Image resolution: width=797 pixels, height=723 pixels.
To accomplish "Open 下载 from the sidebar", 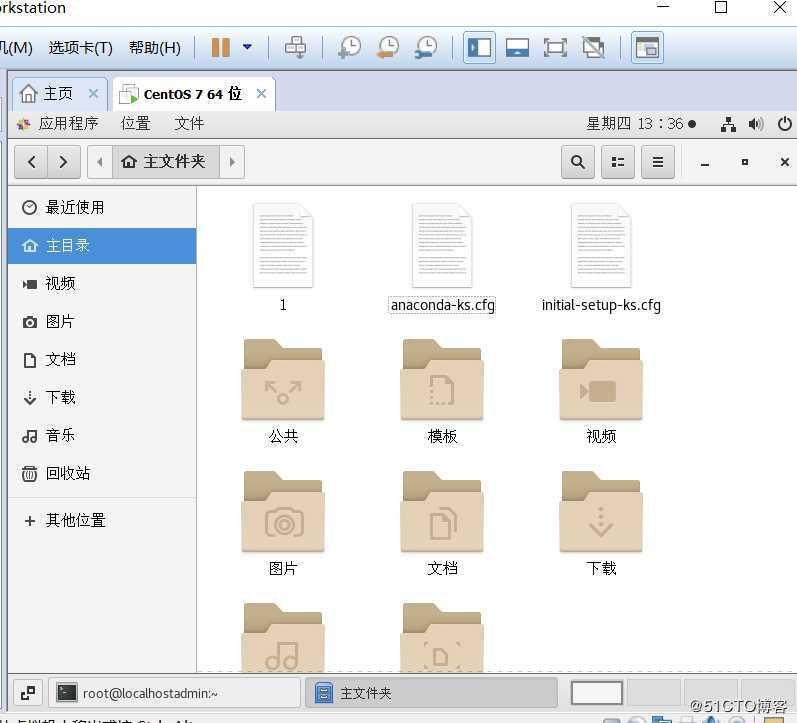I will click(102, 398).
